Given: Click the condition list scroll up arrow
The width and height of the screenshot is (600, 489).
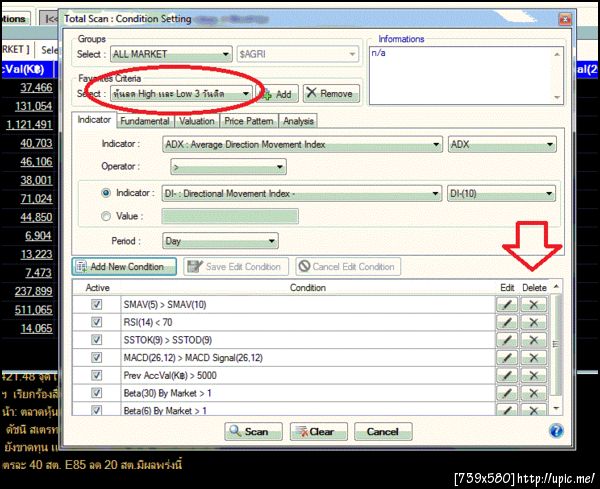Looking at the screenshot, I should tap(556, 286).
